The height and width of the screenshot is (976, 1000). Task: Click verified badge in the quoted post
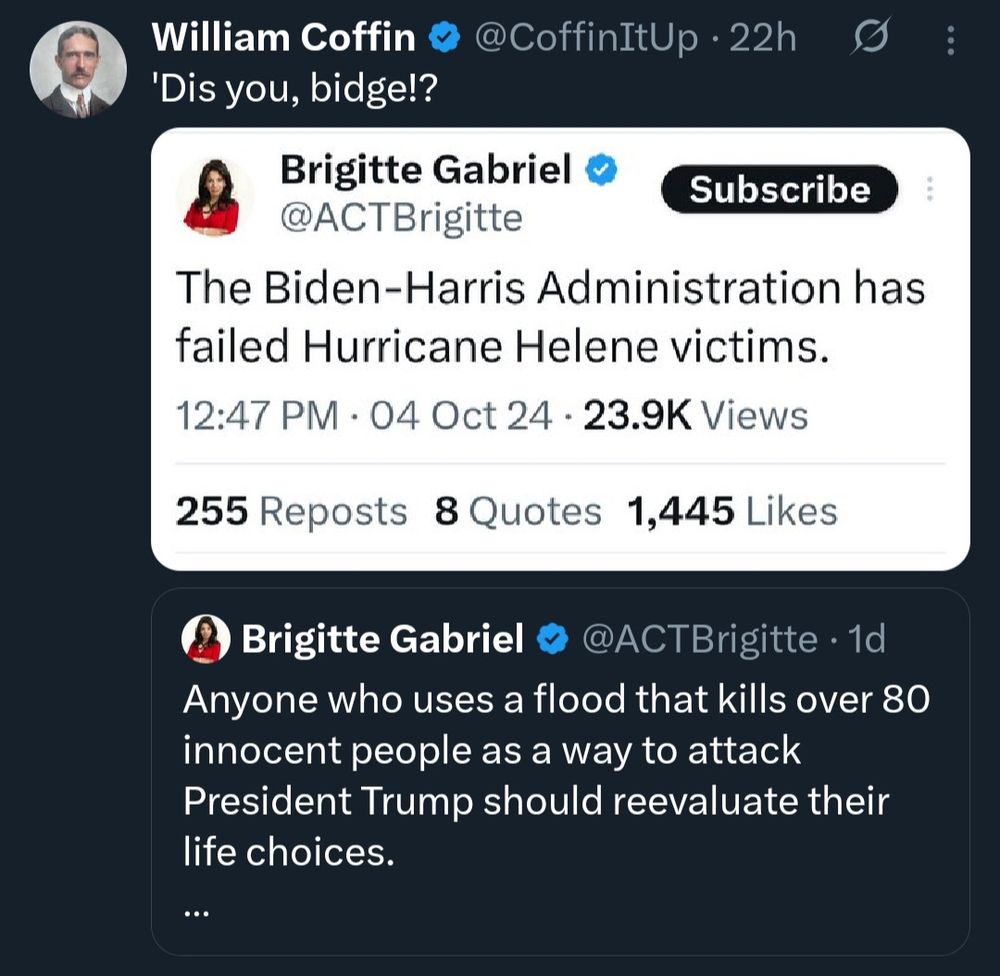553,638
